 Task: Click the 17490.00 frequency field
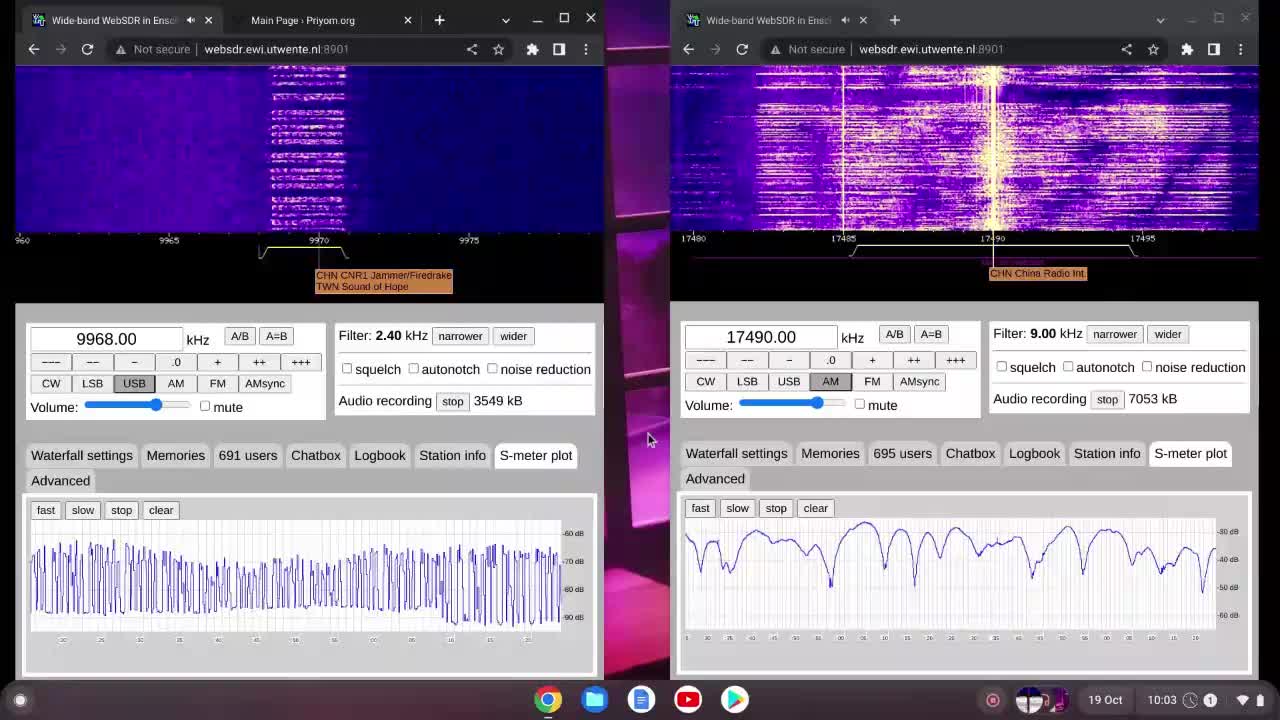pos(761,337)
